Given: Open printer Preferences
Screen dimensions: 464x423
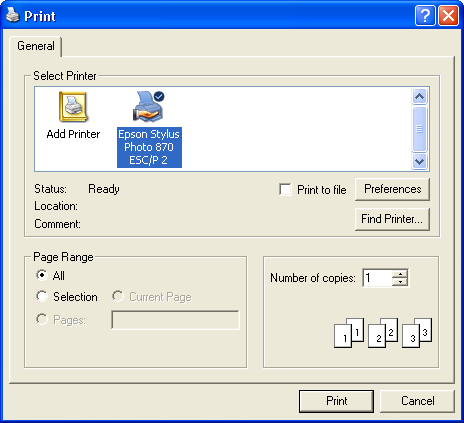Looking at the screenshot, I should [x=392, y=189].
